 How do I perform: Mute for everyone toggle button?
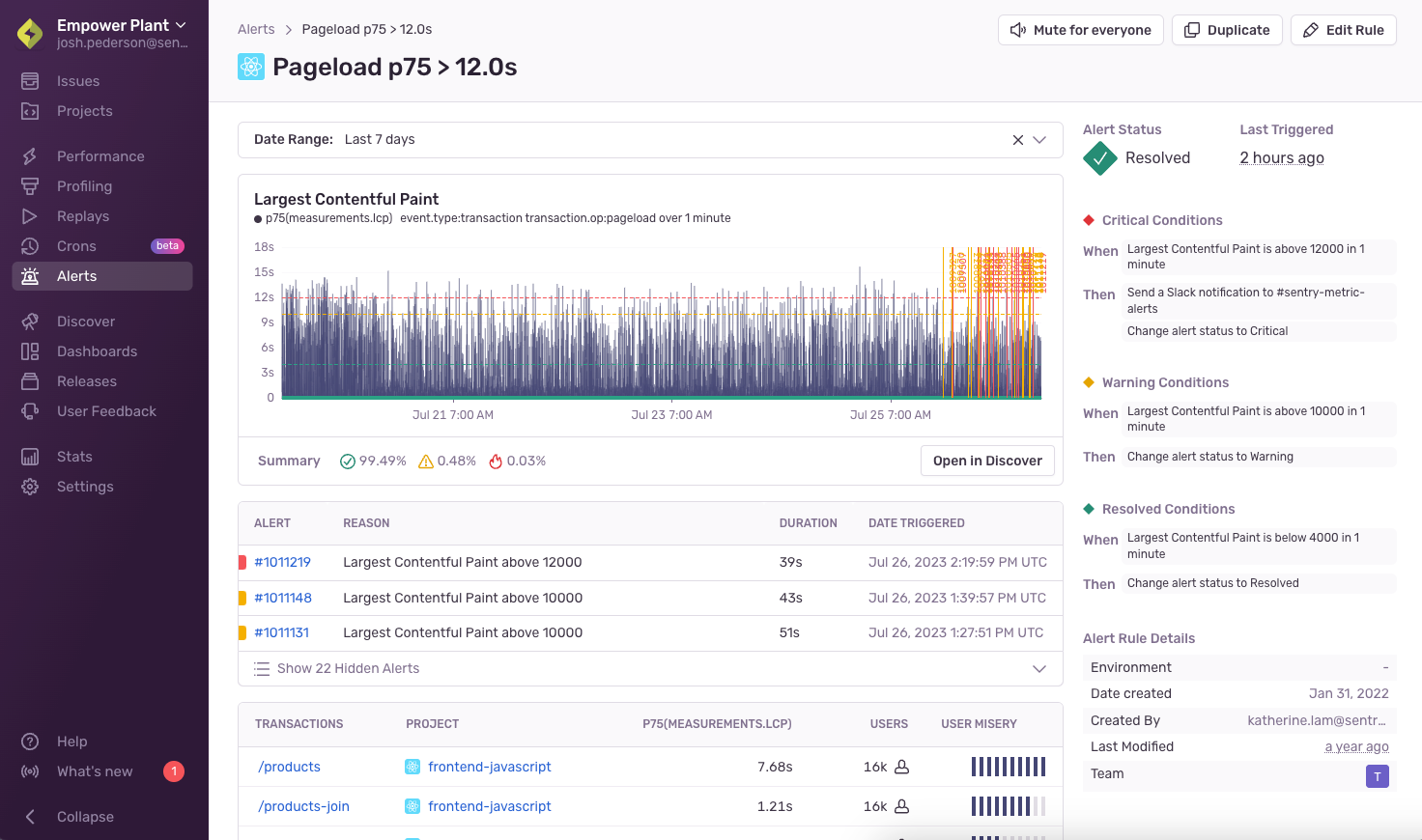coord(1080,30)
